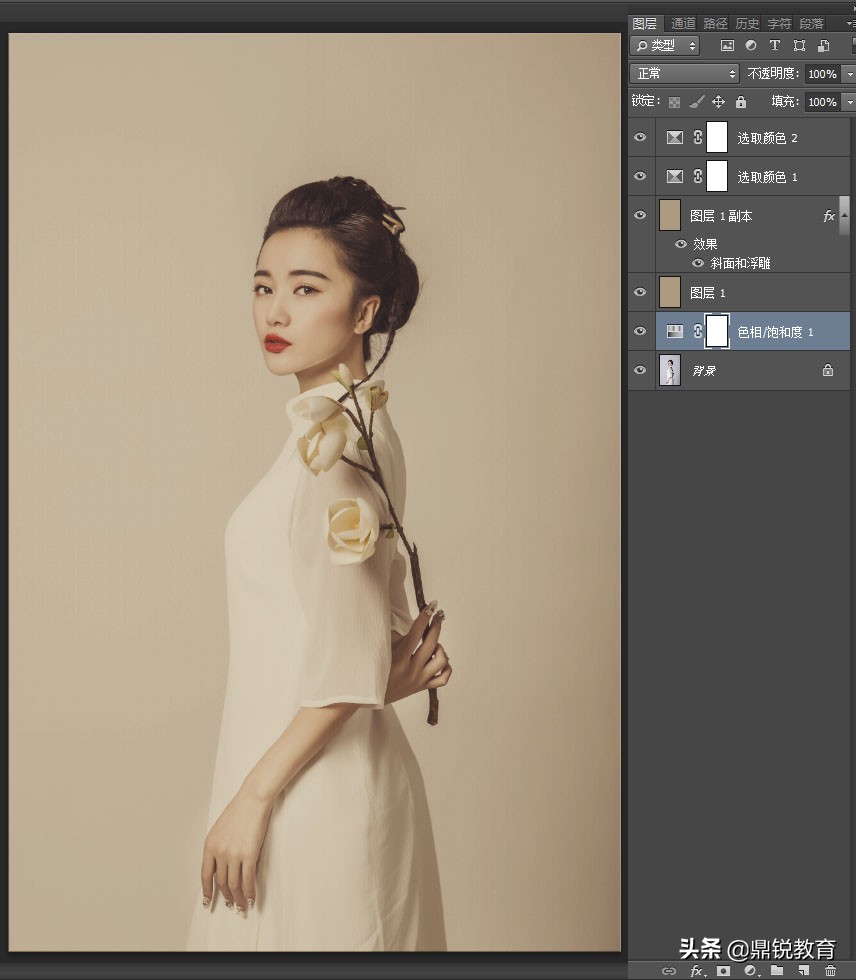Add a new layer mask

pyautogui.click(x=722, y=970)
